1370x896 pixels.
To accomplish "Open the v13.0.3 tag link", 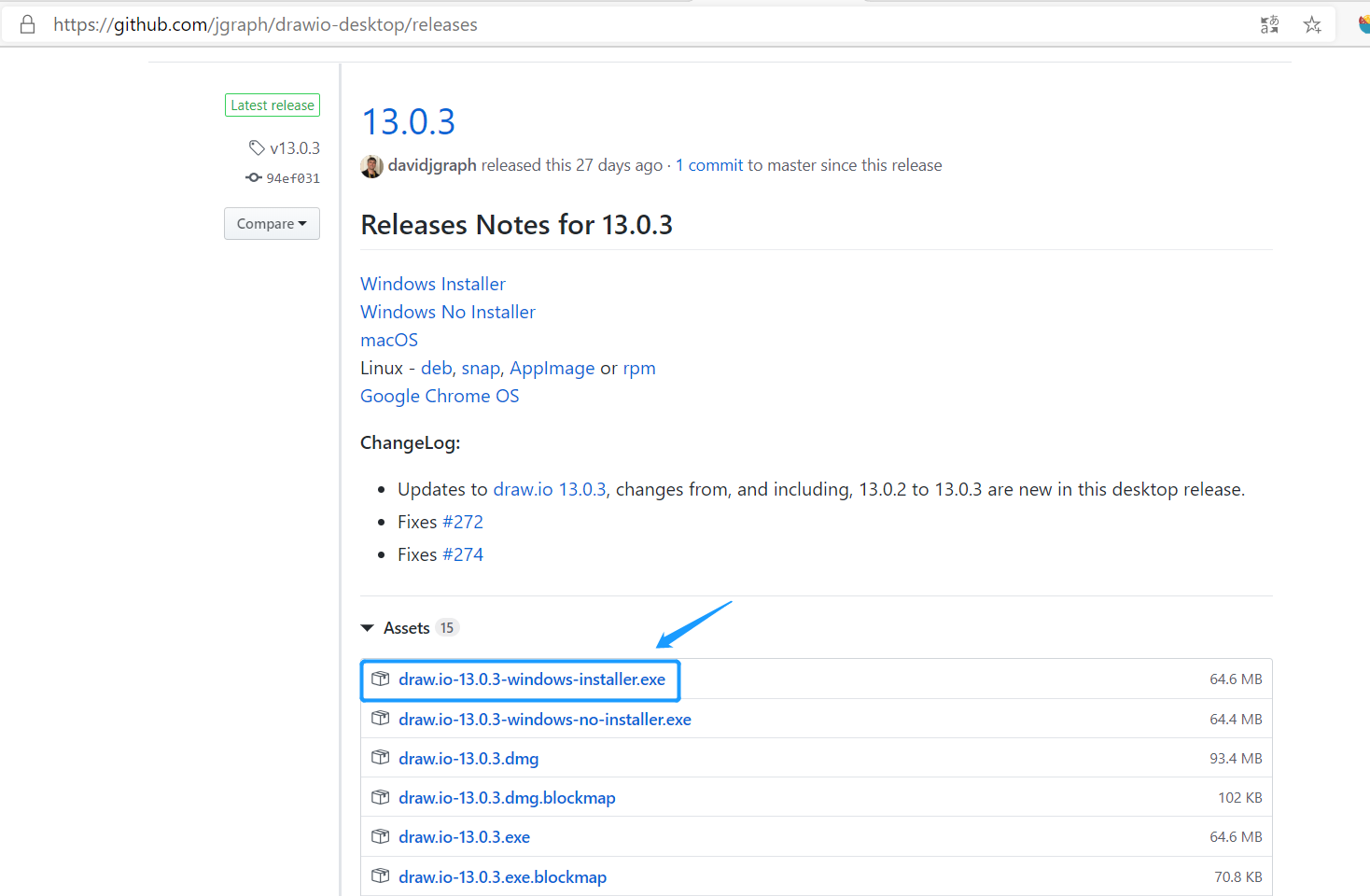I will [295, 147].
